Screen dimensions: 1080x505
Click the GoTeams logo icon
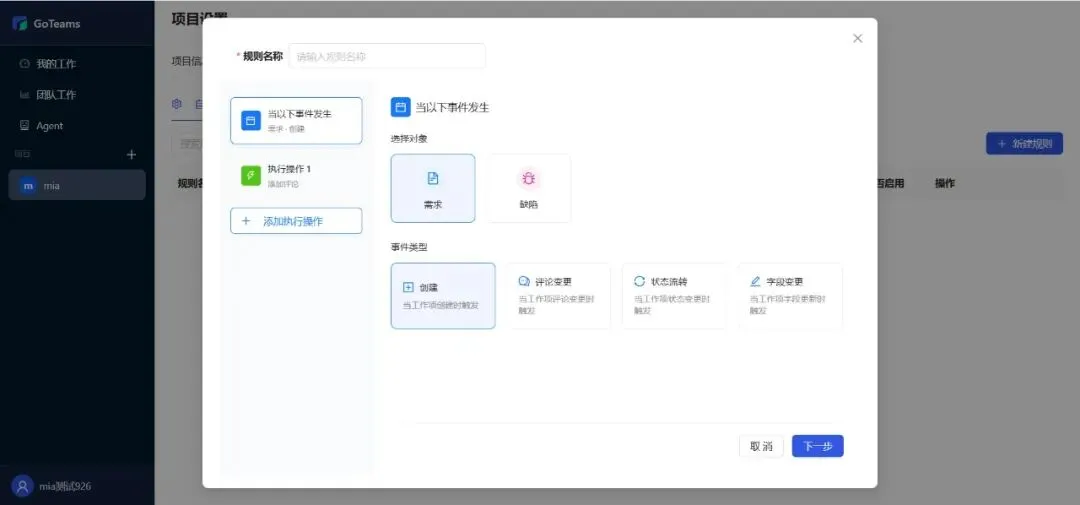pos(20,23)
